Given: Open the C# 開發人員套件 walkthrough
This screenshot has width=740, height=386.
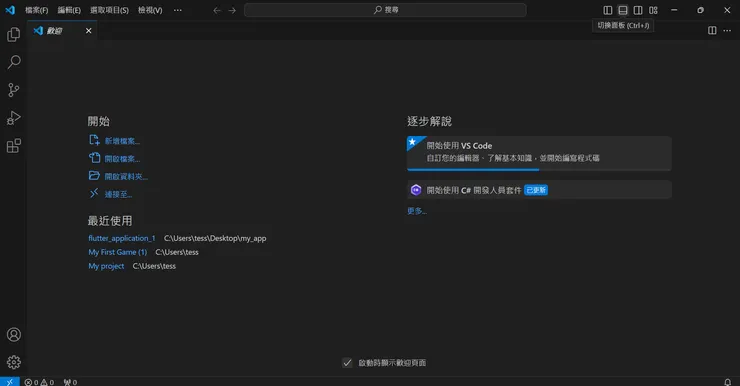Looking at the screenshot, I should (x=539, y=190).
